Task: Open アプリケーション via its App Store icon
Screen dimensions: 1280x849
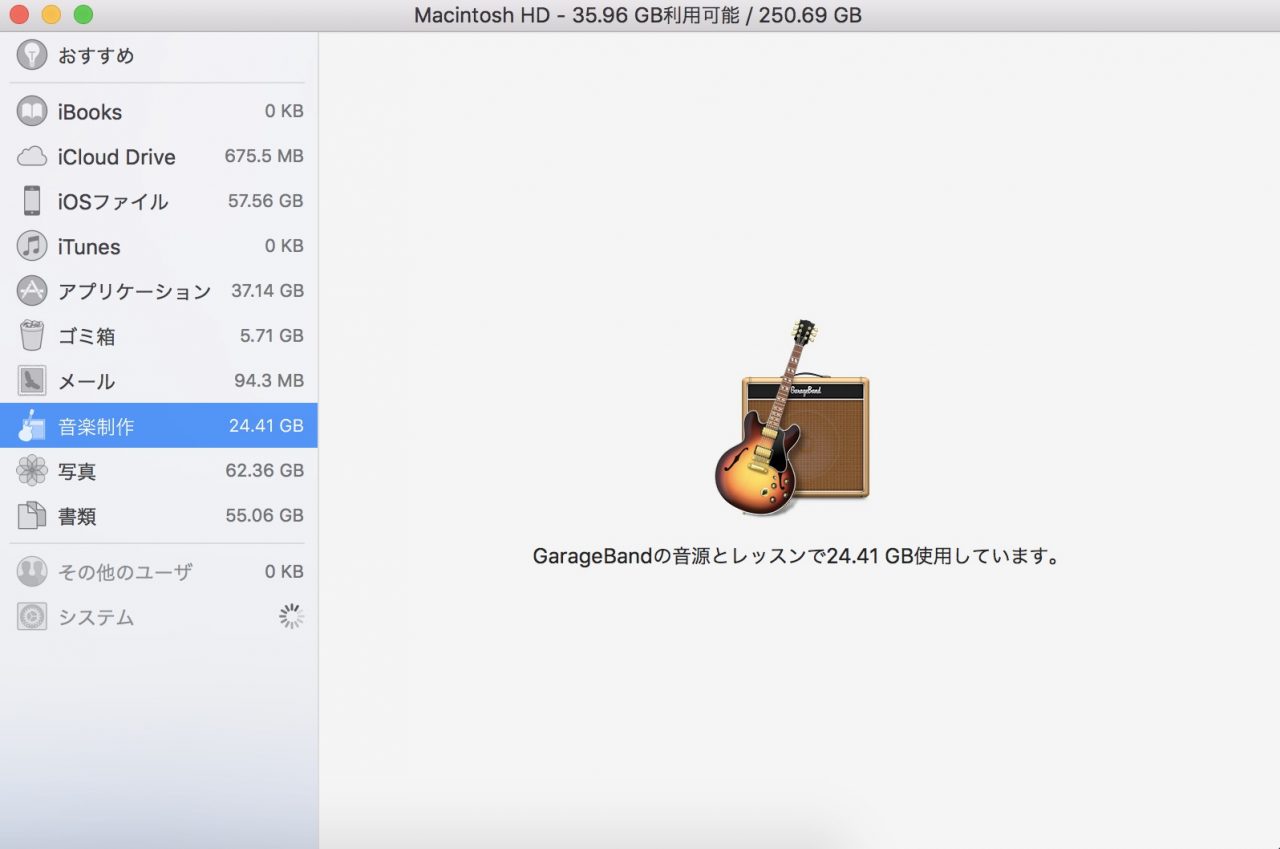Action: coord(32,291)
